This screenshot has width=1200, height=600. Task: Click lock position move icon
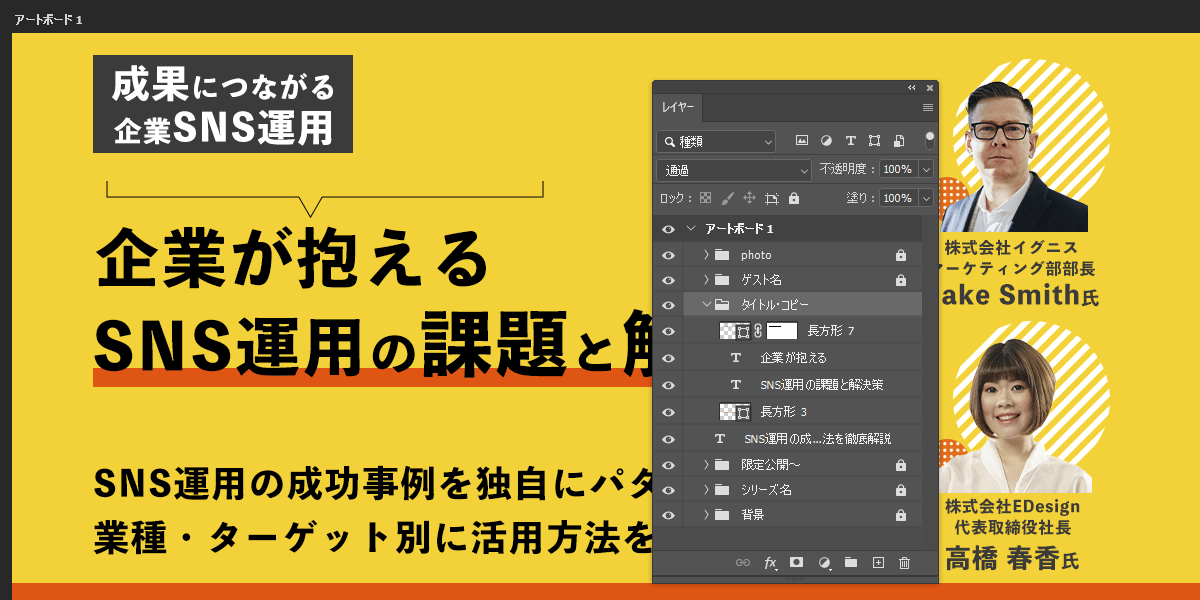point(750,198)
